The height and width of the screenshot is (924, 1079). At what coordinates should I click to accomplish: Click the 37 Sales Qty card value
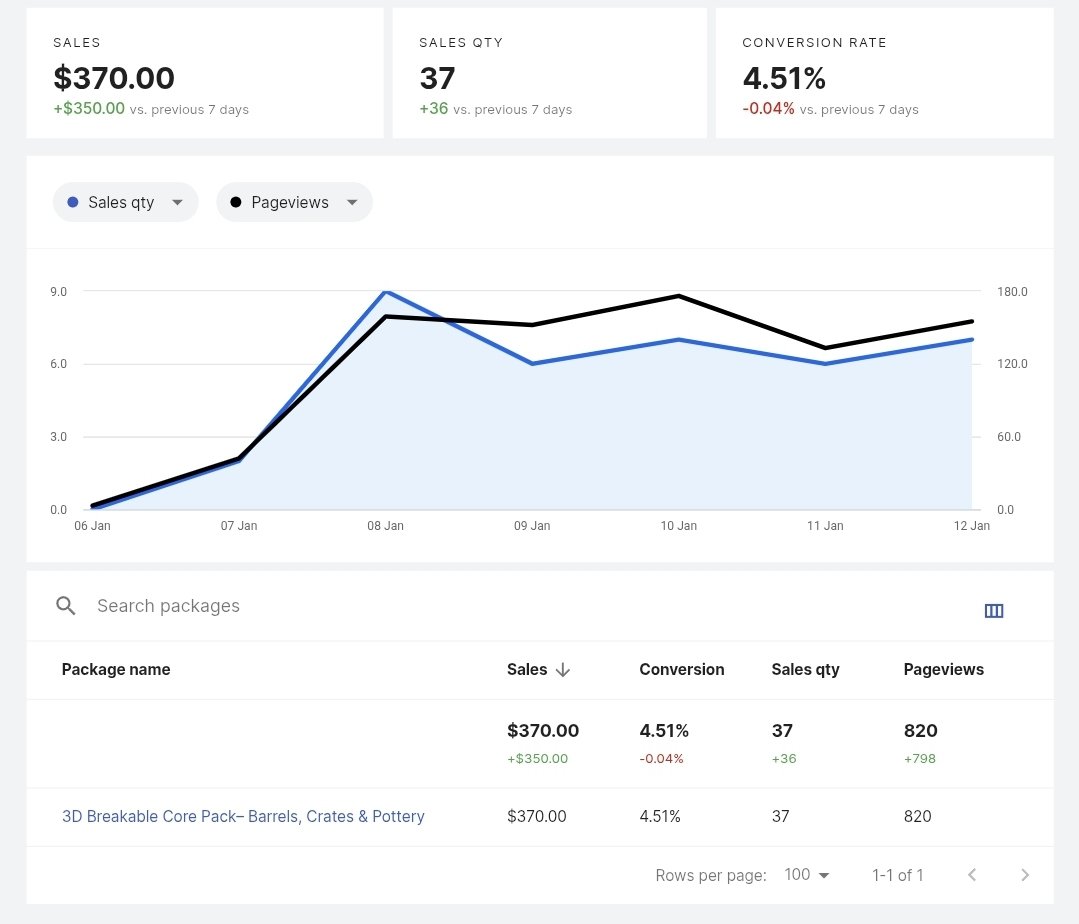438,78
